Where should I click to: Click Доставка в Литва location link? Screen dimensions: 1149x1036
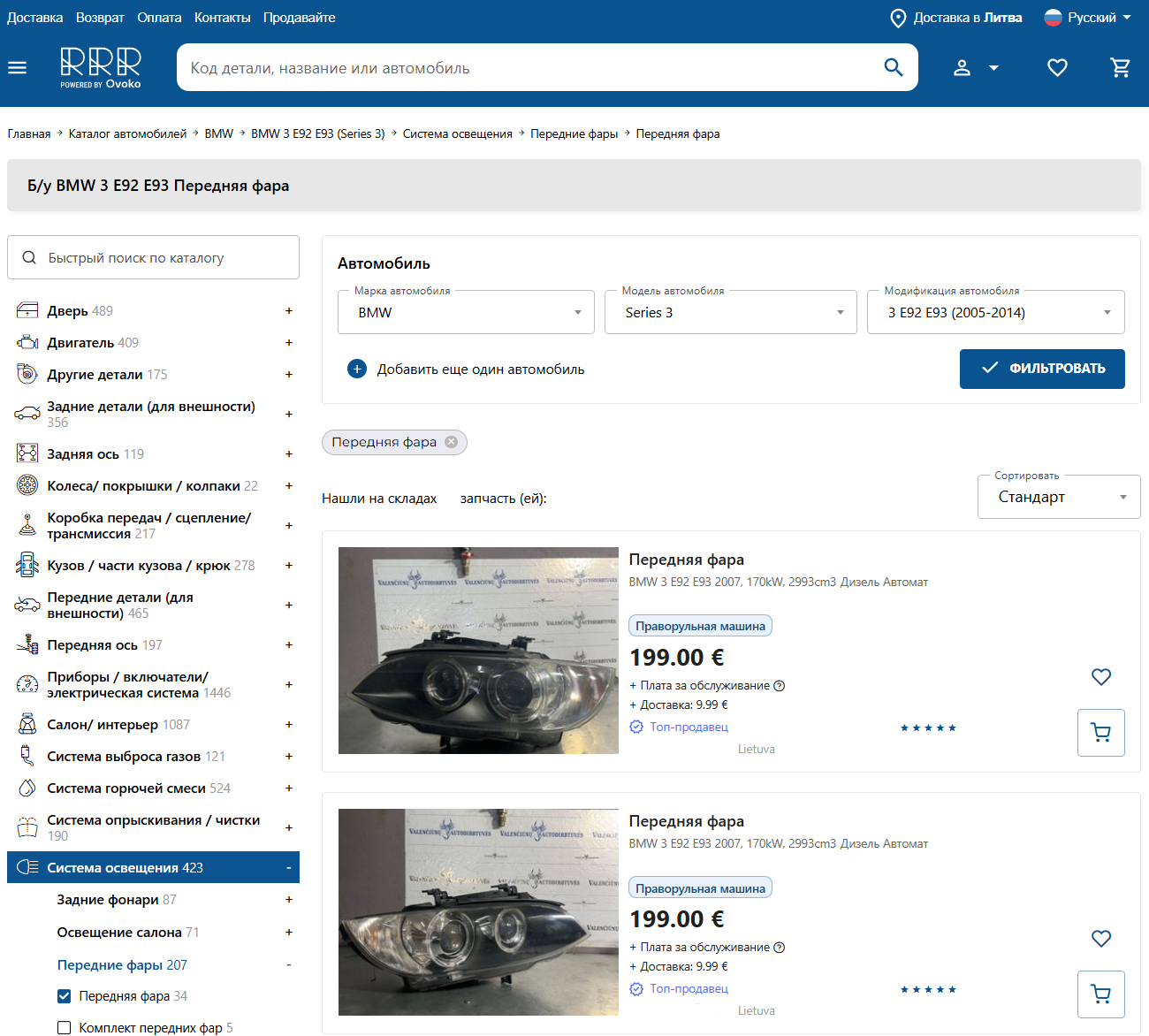click(x=968, y=18)
